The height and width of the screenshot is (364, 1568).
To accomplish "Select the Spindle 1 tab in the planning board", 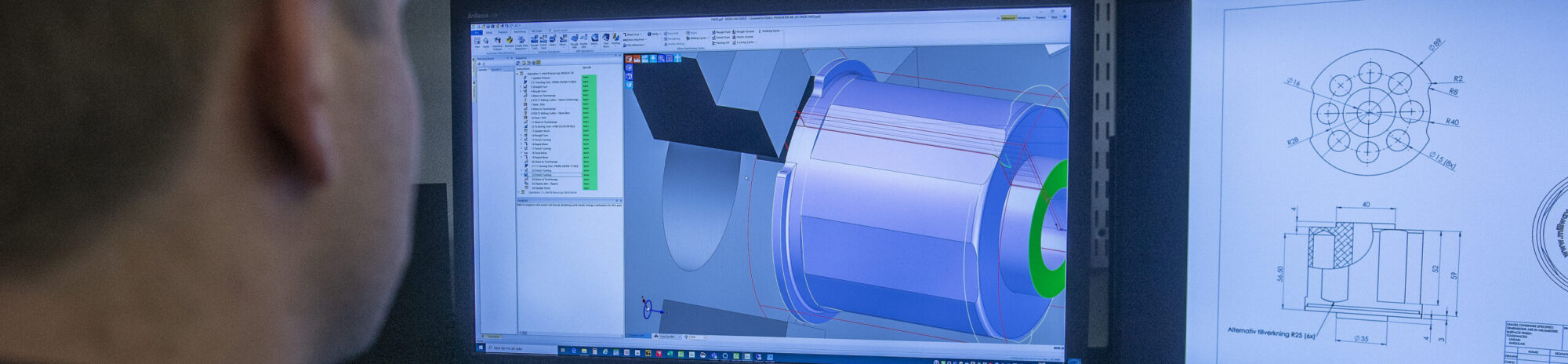I will click(x=484, y=70).
